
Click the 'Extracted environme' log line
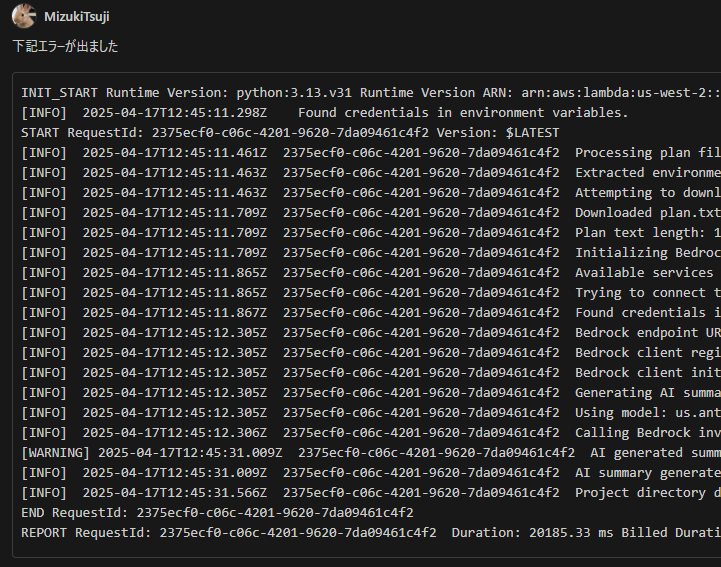pos(371,173)
